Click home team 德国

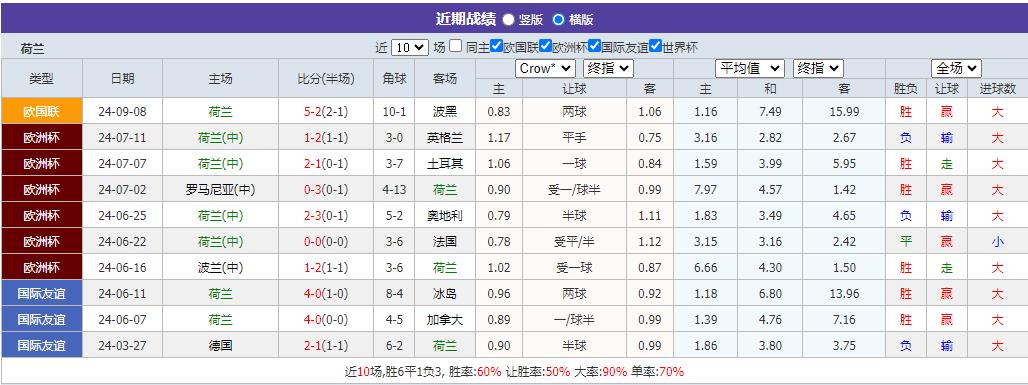[x=220, y=346]
